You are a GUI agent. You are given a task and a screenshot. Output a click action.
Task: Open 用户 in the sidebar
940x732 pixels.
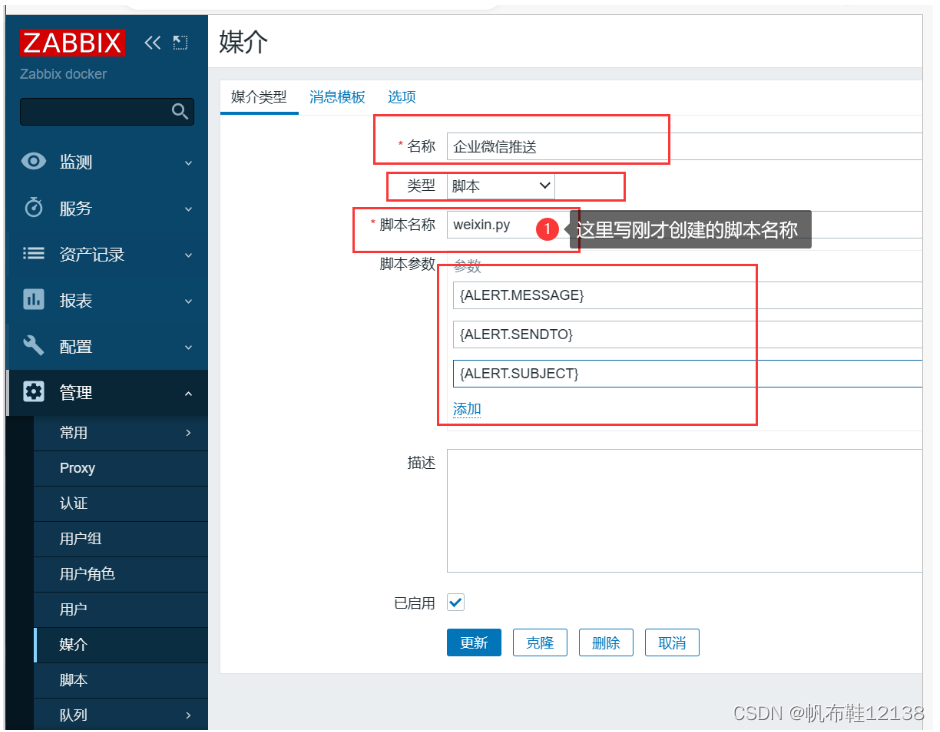point(120,609)
